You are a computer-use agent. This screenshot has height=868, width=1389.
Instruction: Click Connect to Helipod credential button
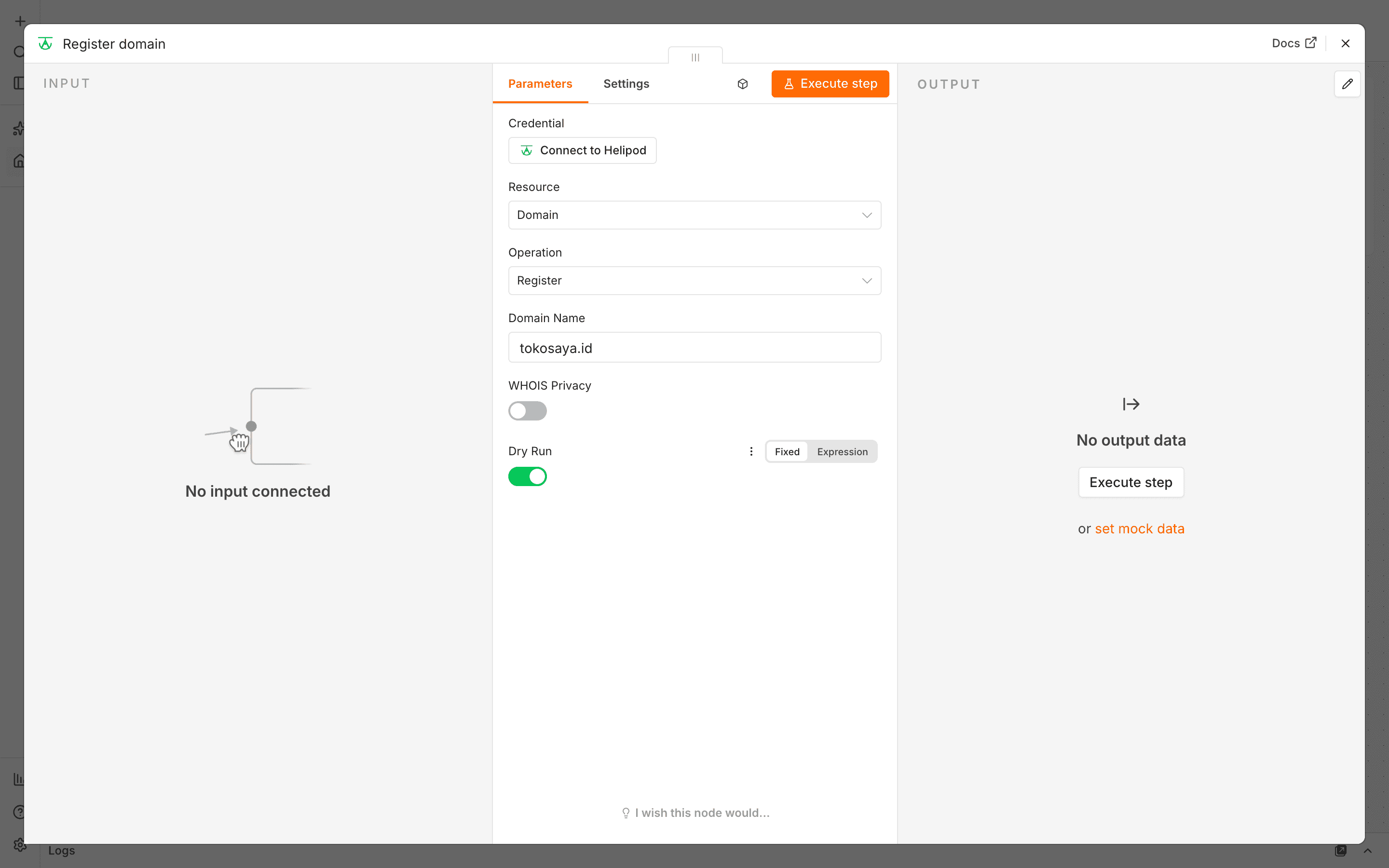(582, 150)
